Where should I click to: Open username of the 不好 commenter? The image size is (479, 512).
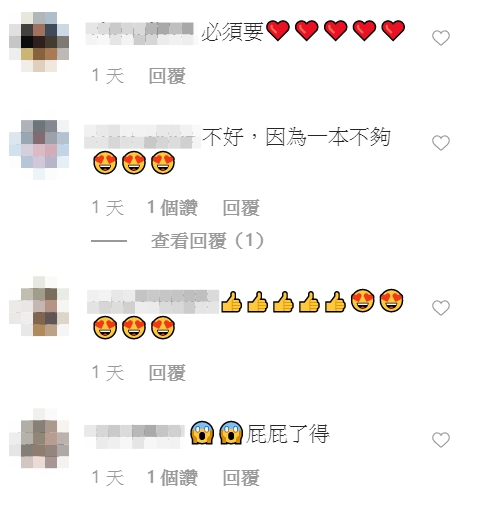pos(142,137)
